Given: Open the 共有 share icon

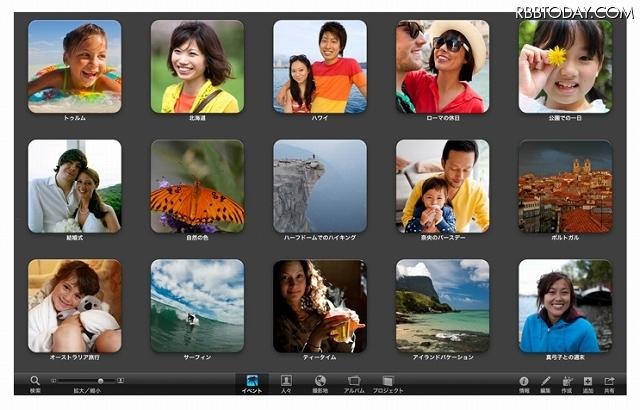Looking at the screenshot, I should tap(610, 380).
